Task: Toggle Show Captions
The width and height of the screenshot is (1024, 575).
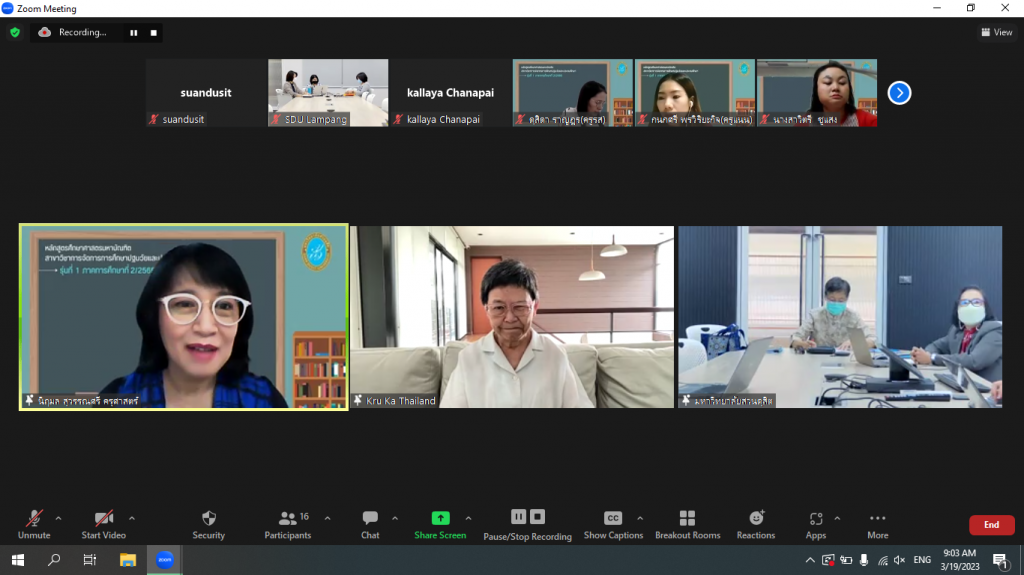Action: tap(613, 523)
